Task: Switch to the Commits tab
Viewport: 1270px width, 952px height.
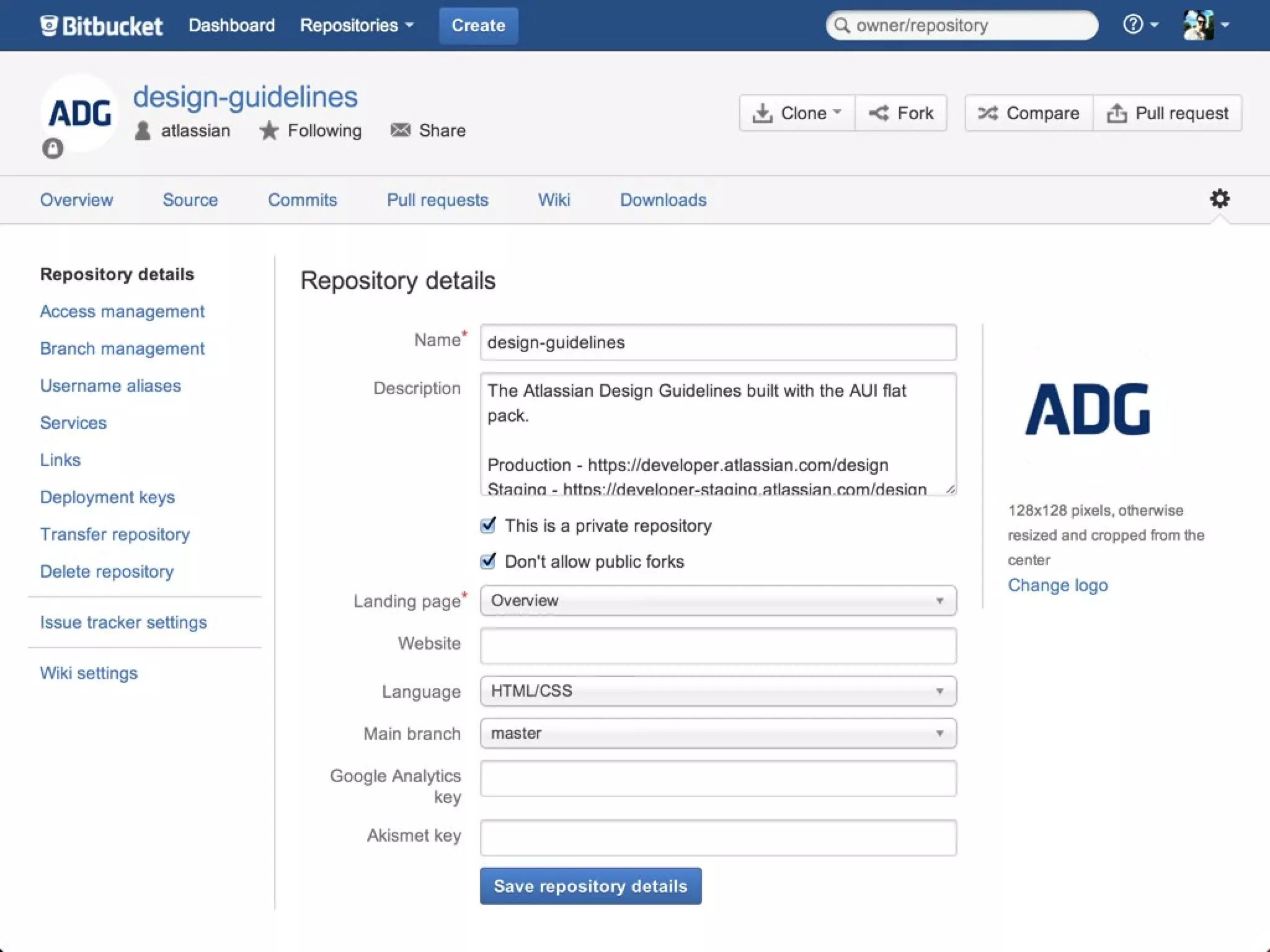Action: tap(302, 200)
